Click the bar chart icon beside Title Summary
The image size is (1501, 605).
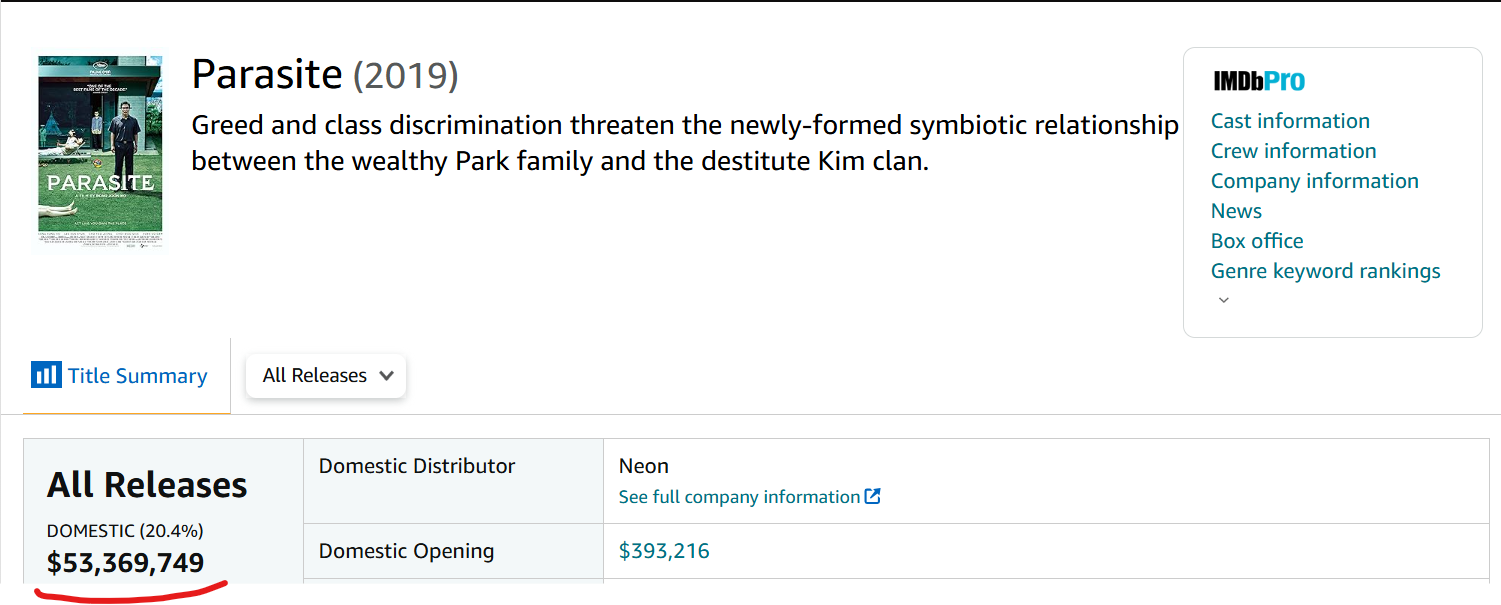pyautogui.click(x=46, y=375)
